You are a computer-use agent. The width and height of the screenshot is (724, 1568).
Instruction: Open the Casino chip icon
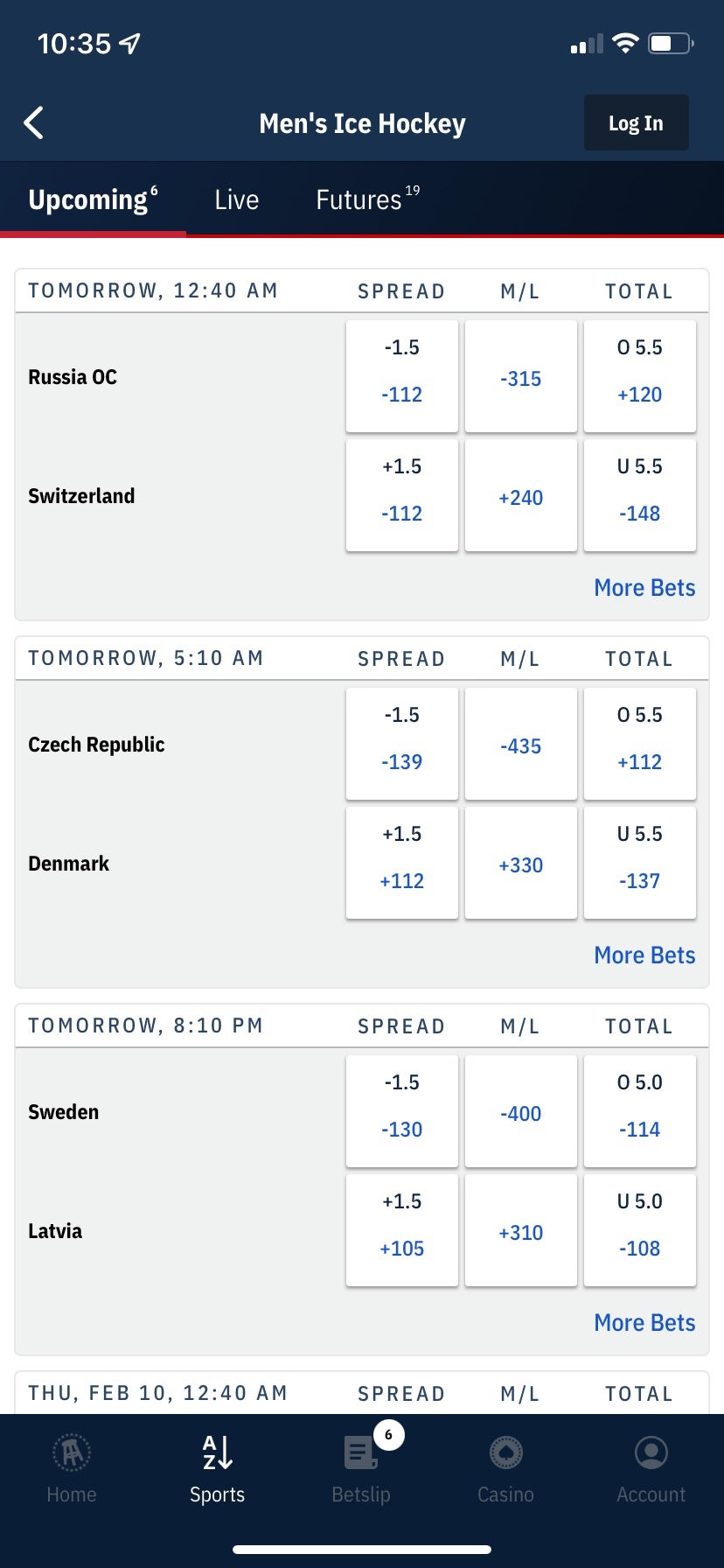pyautogui.click(x=505, y=1453)
